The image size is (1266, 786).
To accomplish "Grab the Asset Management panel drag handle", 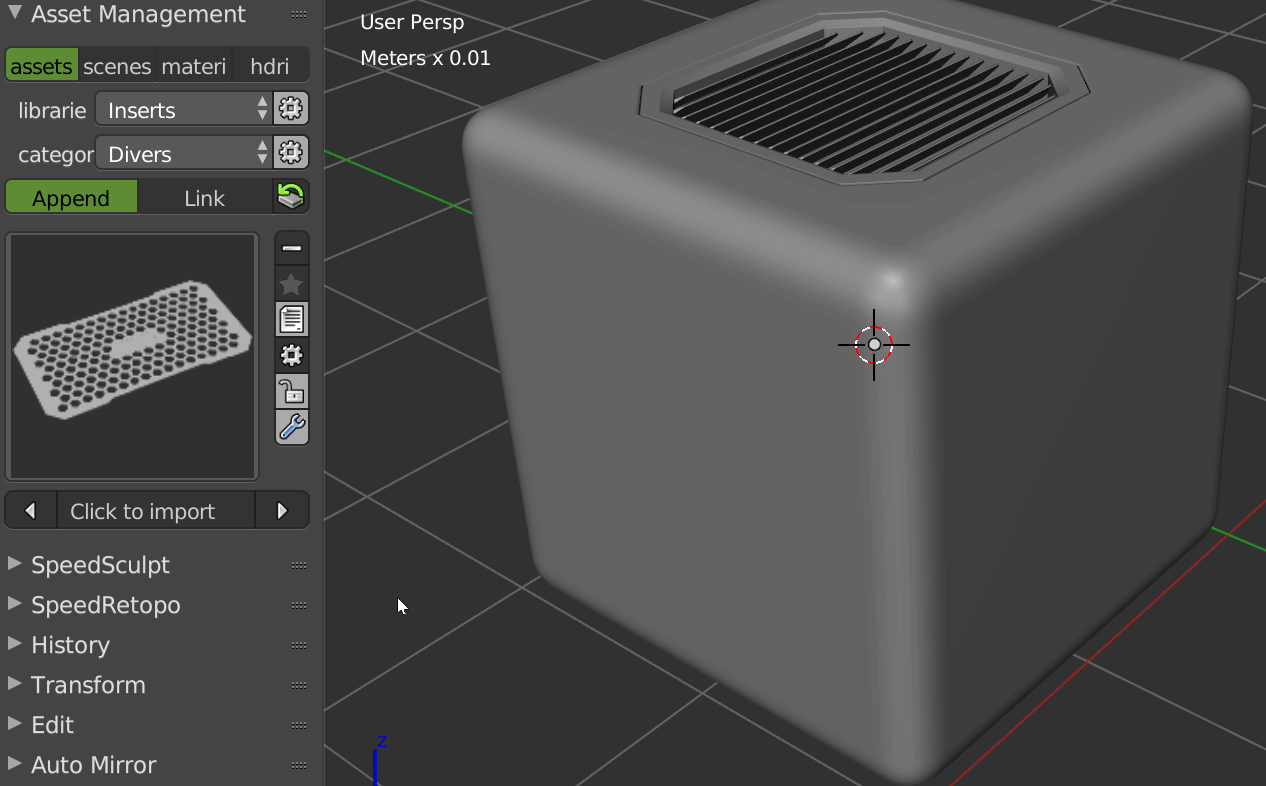I will click(x=298, y=15).
